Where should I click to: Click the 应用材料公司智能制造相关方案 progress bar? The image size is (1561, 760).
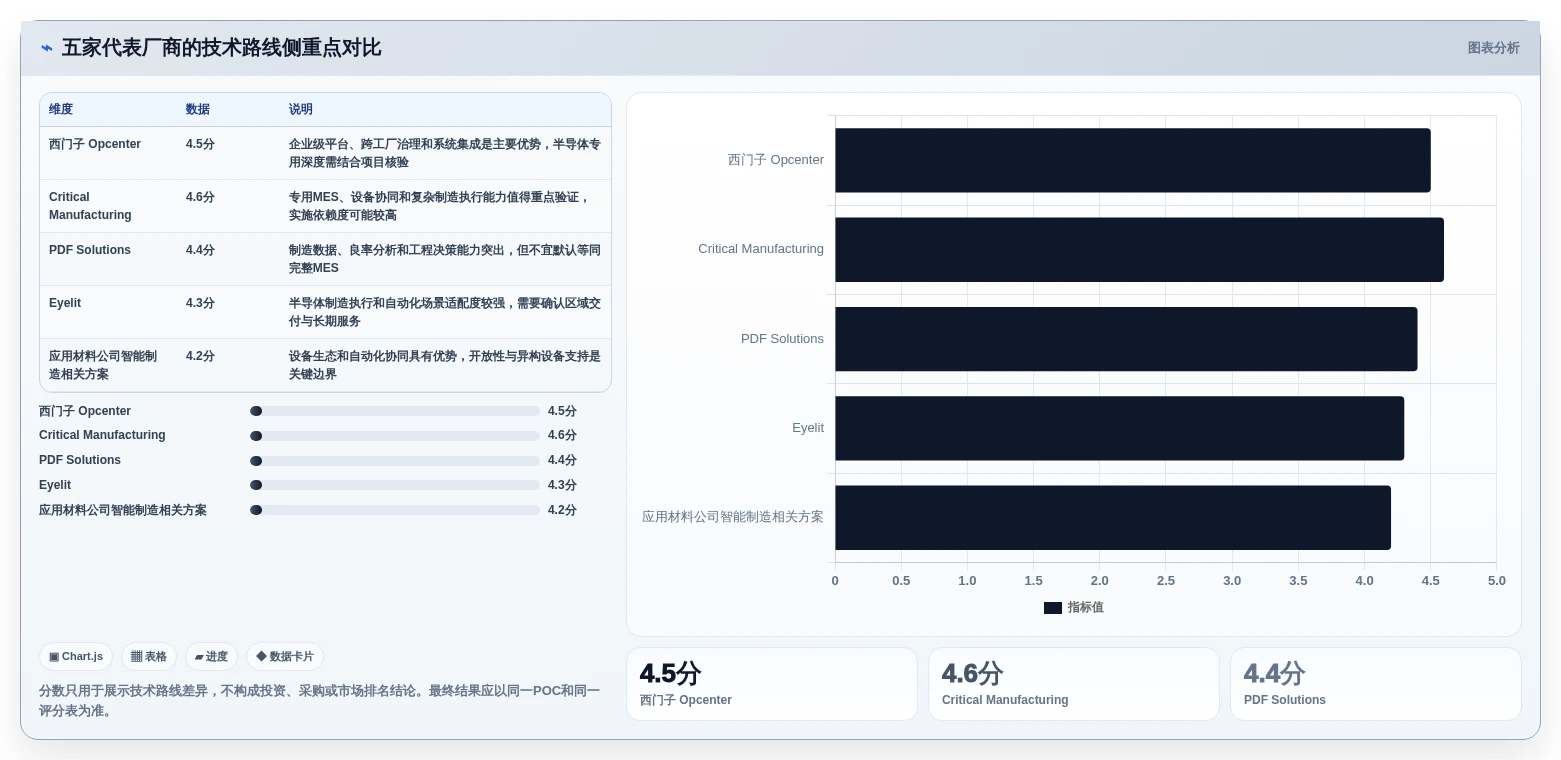[395, 510]
